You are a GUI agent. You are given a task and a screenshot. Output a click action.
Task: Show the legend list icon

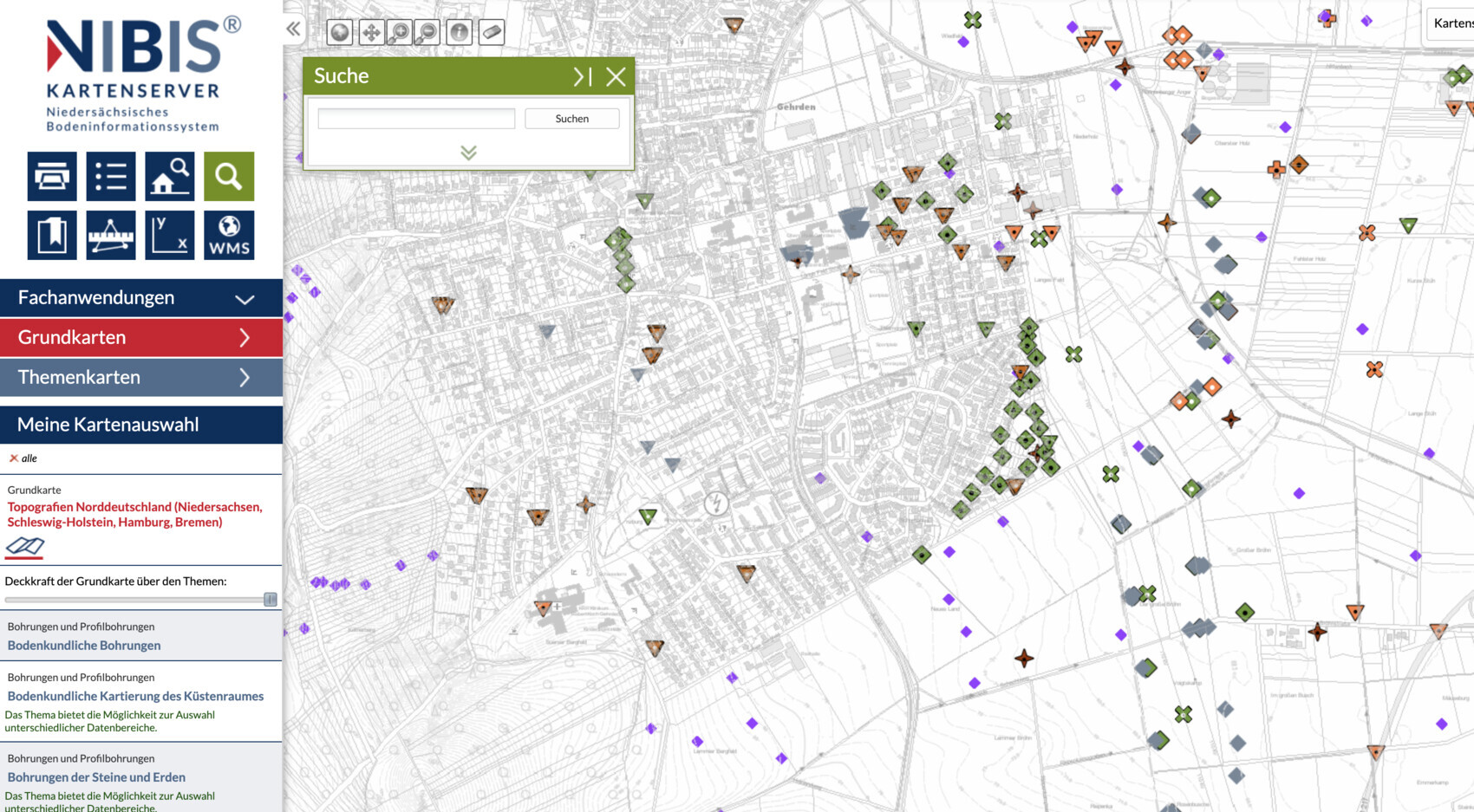coord(111,177)
